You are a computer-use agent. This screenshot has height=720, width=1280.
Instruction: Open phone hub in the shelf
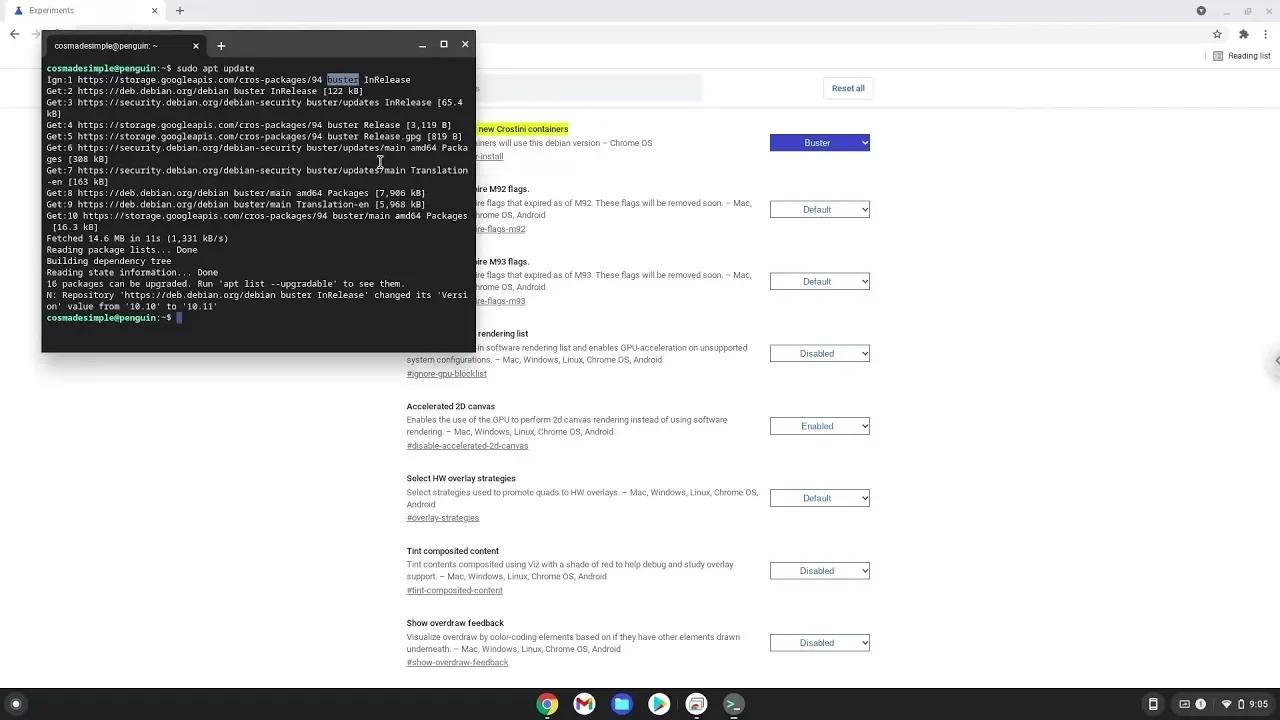[1153, 704]
